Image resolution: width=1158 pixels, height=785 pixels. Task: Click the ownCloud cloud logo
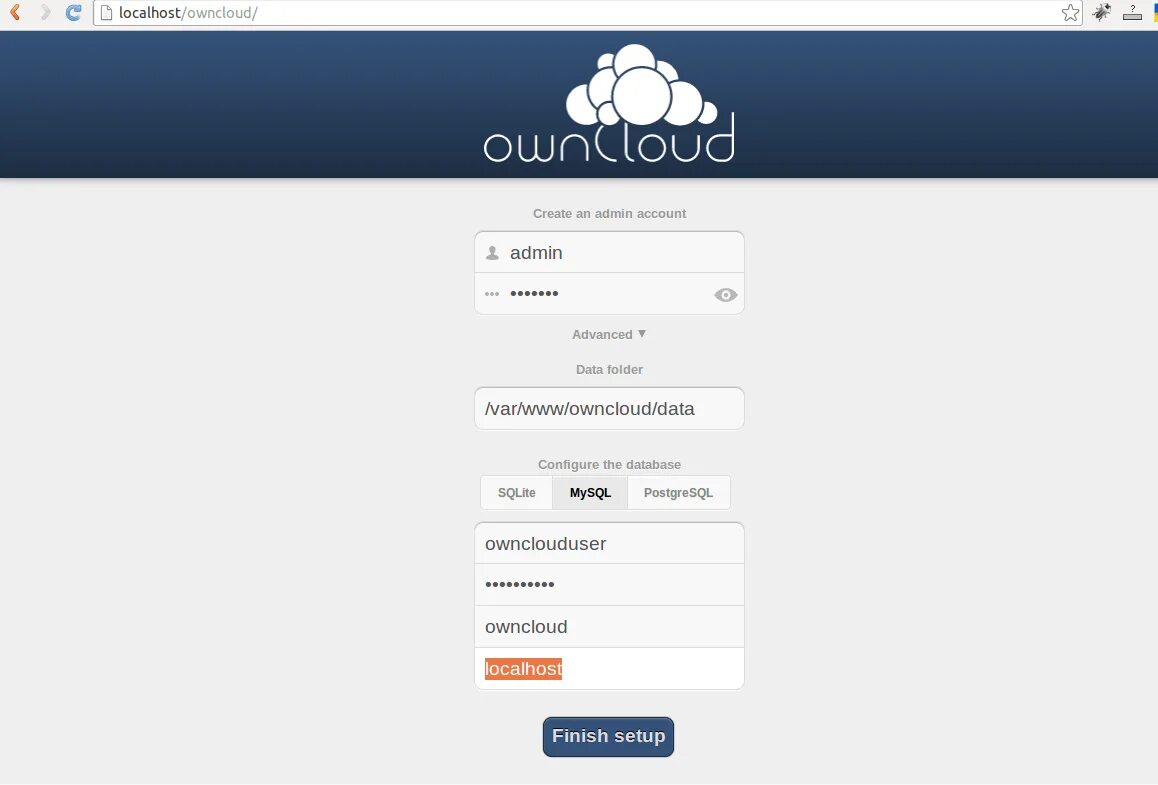609,103
